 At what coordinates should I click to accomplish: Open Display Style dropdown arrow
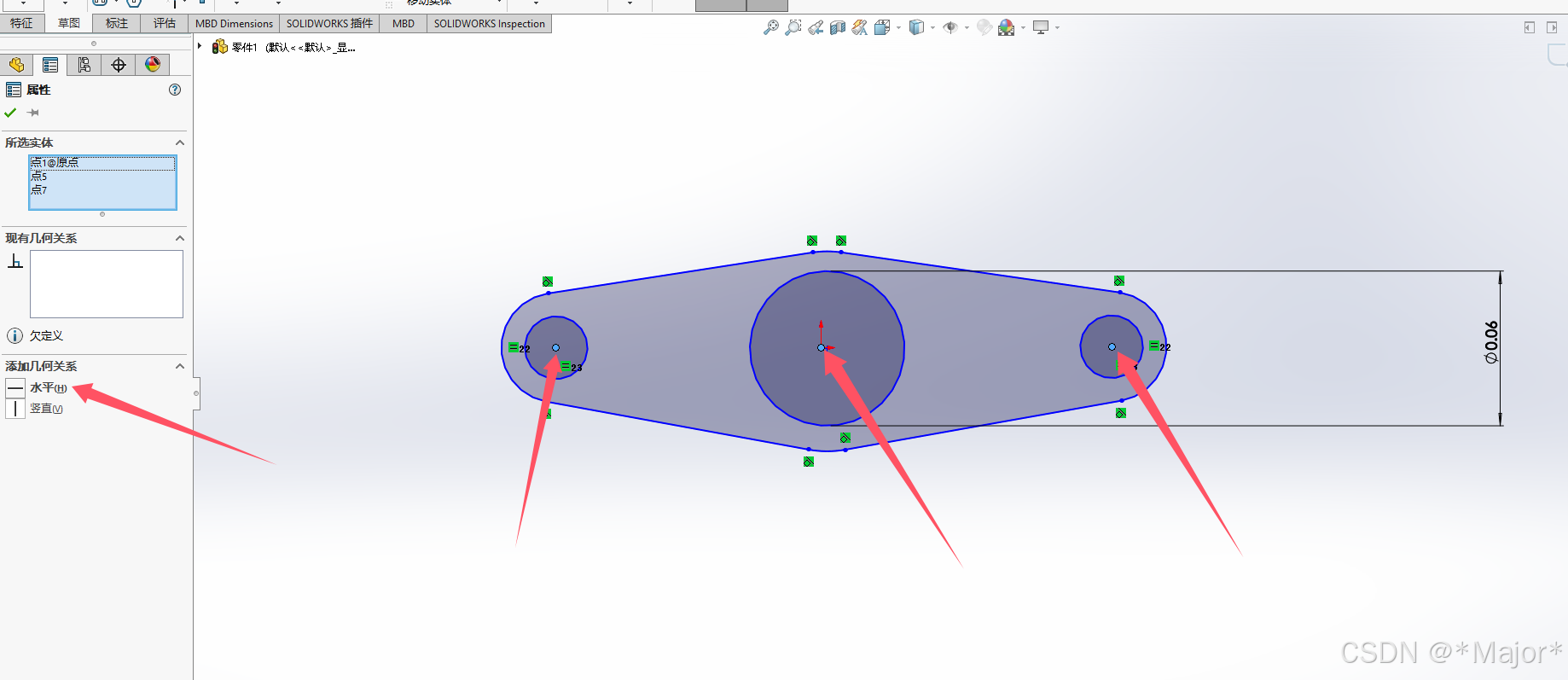pos(932,28)
